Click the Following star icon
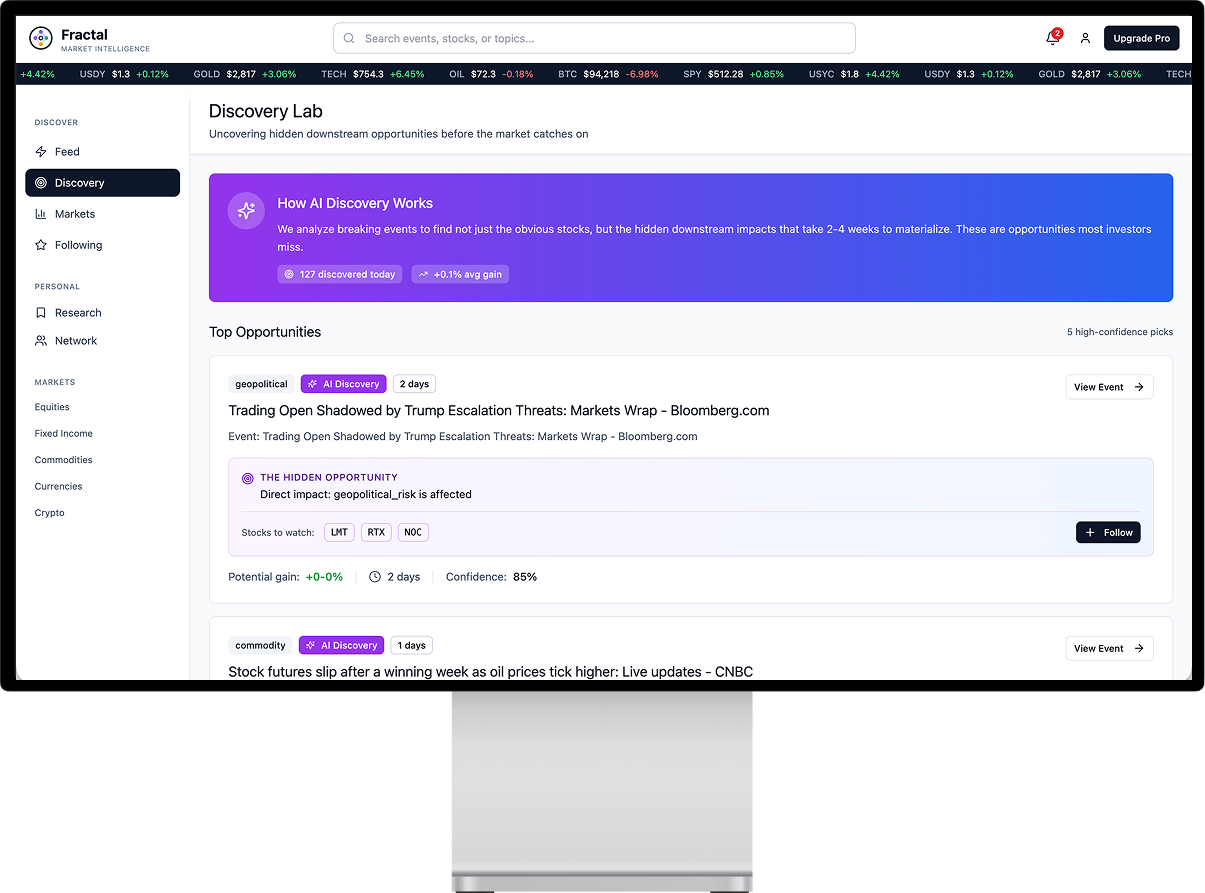 [41, 245]
